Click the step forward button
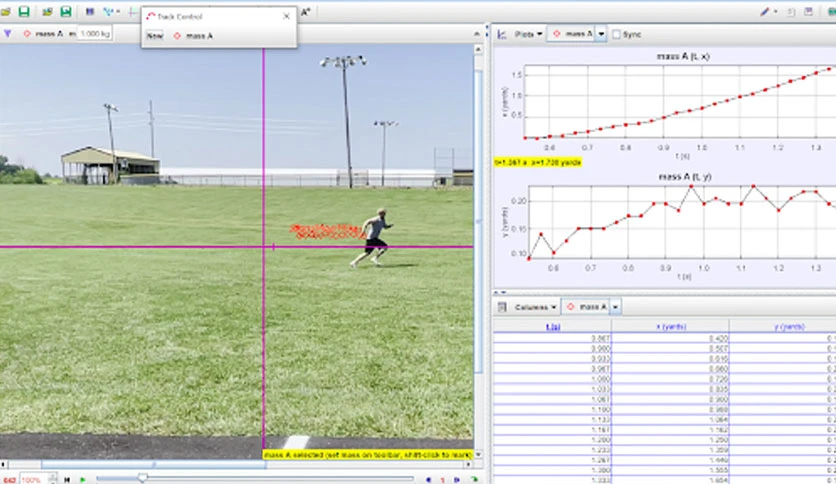836x484 pixels. 457,480
